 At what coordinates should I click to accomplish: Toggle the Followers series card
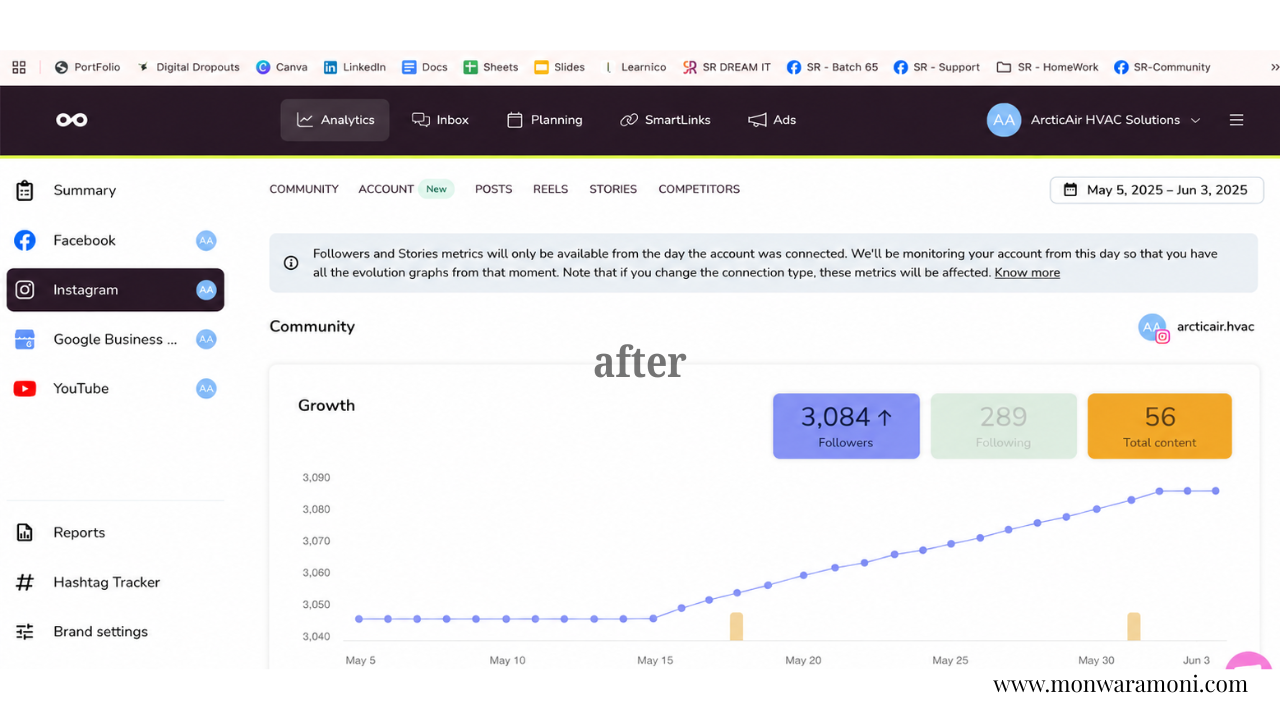(x=846, y=426)
